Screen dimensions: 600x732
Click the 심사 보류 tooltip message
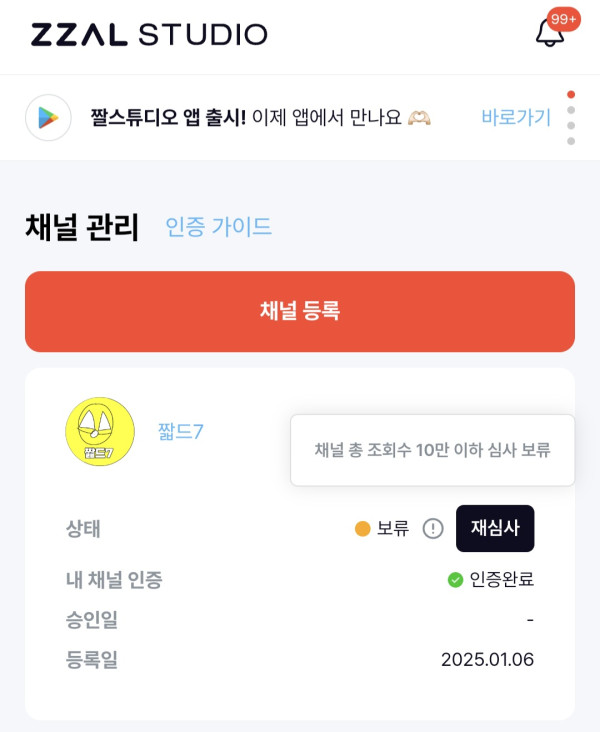pyautogui.click(x=432, y=450)
